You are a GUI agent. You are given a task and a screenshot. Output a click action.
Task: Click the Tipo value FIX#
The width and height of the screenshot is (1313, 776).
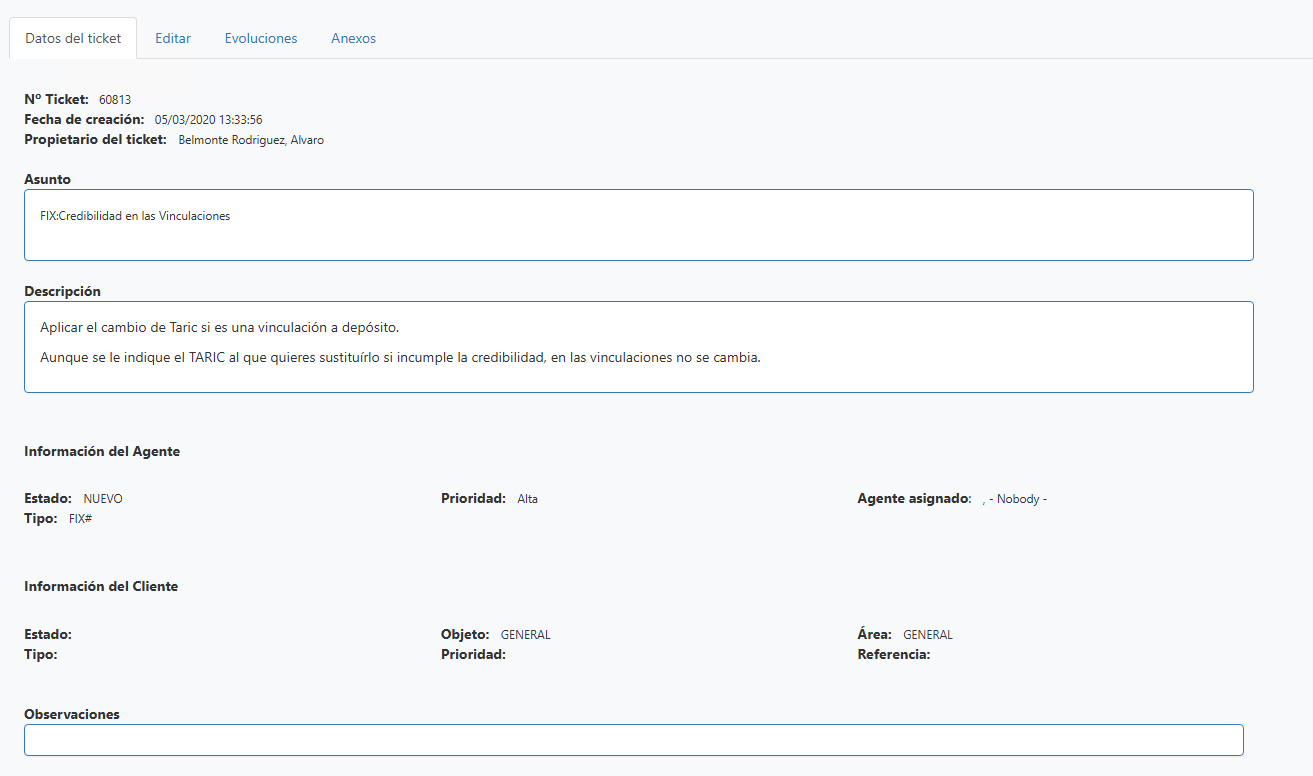pyautogui.click(x=81, y=519)
